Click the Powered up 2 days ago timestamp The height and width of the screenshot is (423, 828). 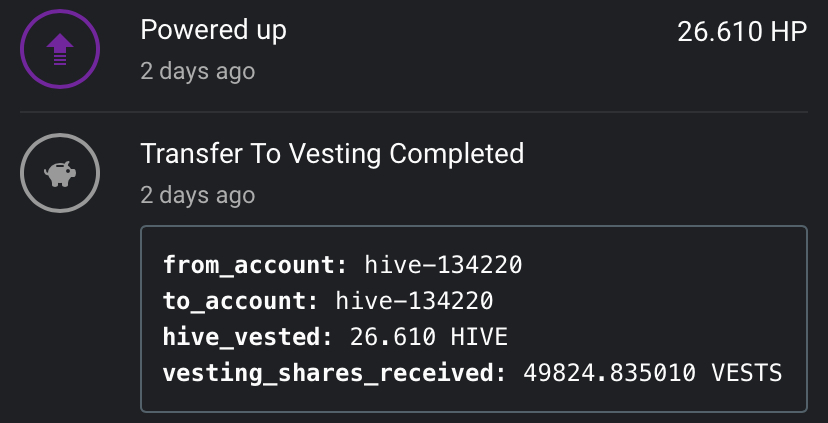197,71
